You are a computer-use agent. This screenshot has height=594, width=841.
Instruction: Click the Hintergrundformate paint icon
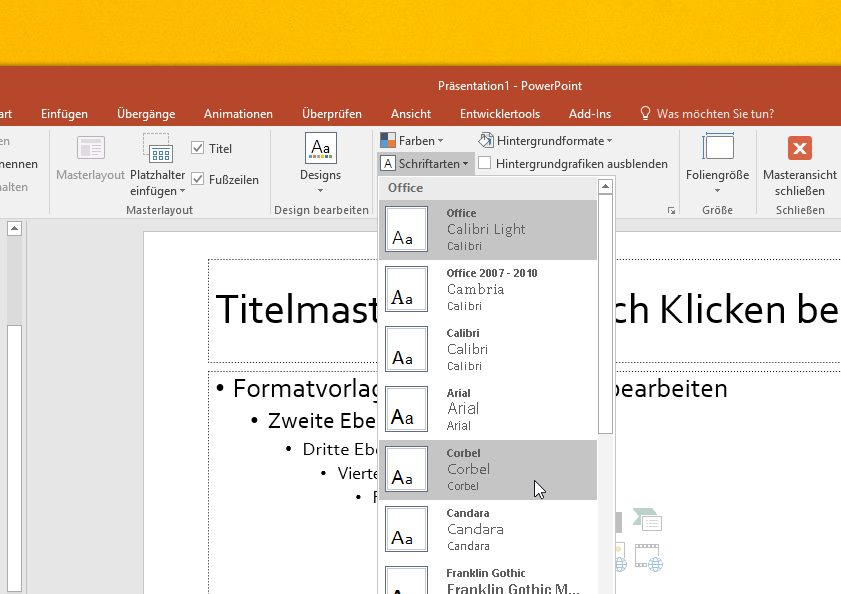click(485, 140)
